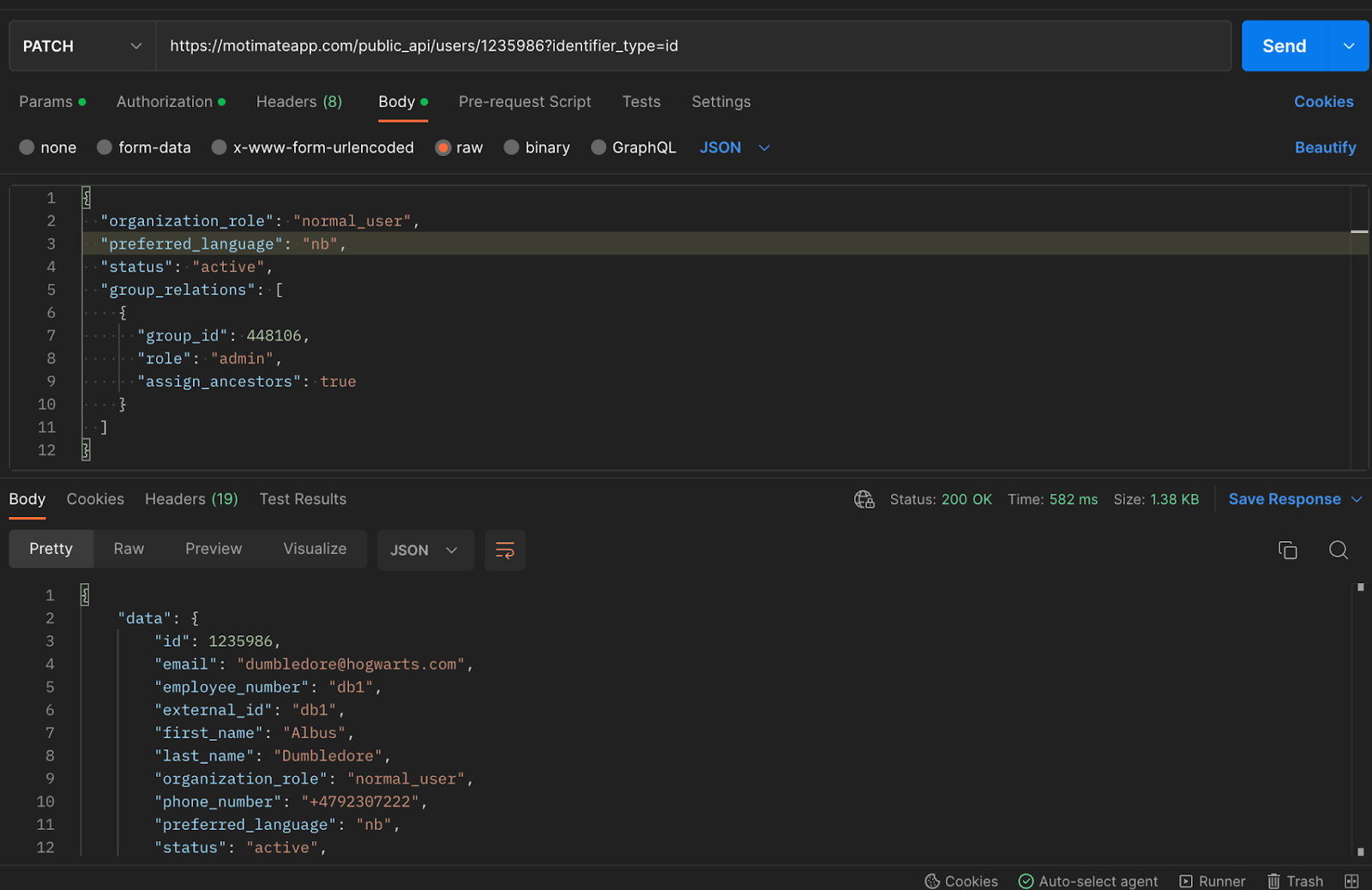Switch to the Authorization tab
Screen dimensions: 1372x890
pyautogui.click(x=171, y=102)
